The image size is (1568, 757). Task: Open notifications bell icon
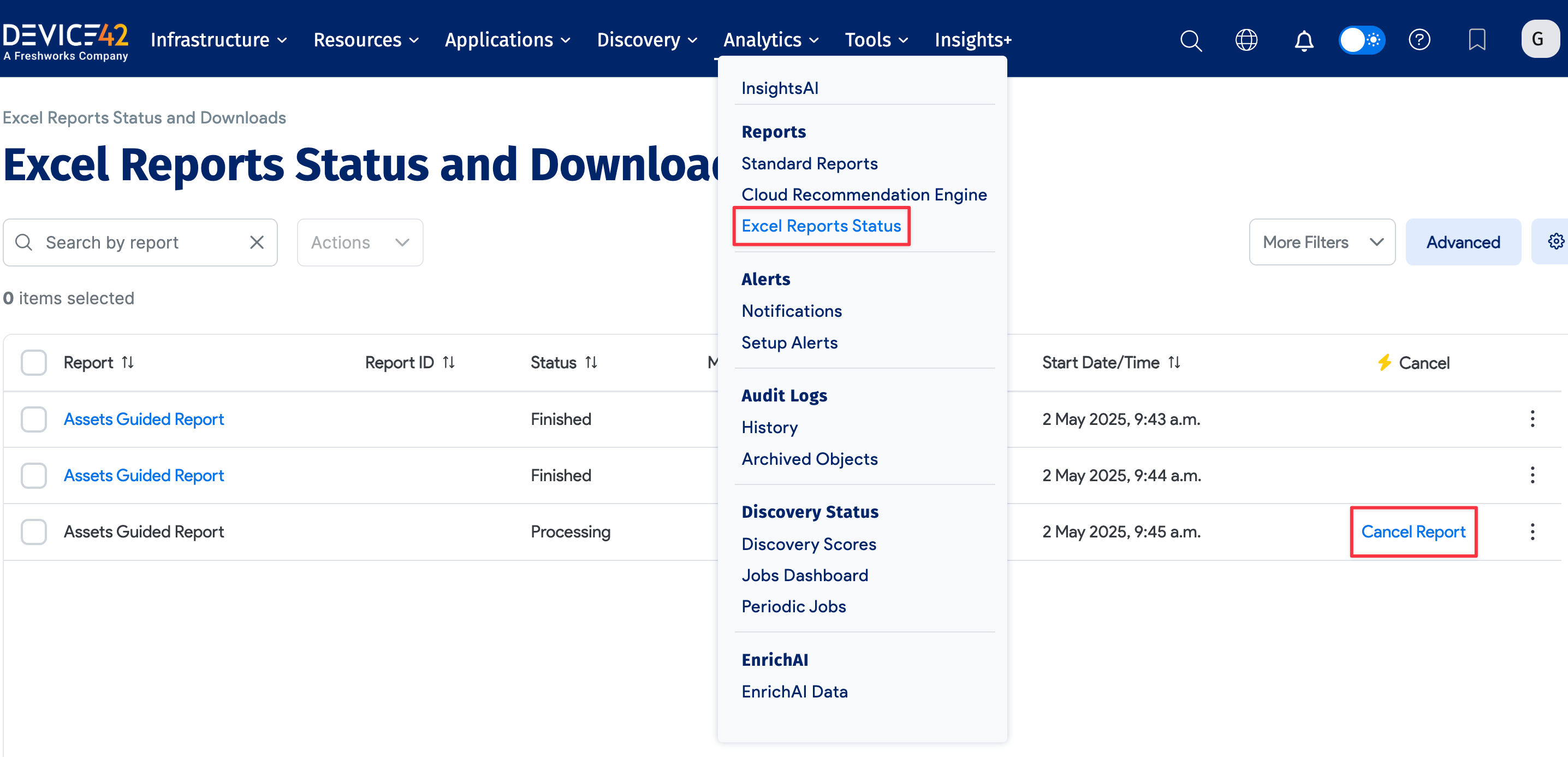coord(1303,40)
